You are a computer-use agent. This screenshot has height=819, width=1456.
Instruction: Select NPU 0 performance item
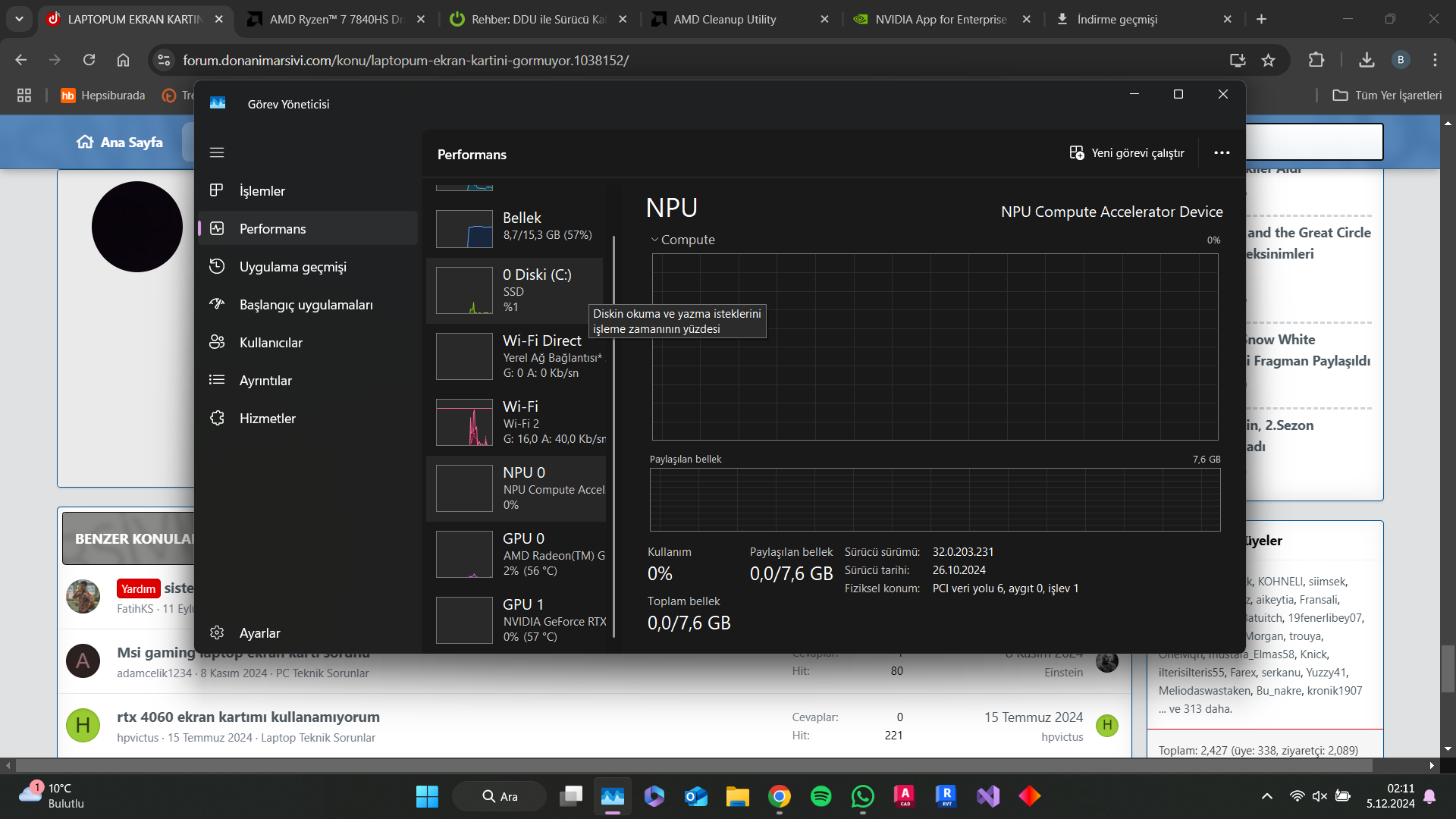click(x=516, y=488)
